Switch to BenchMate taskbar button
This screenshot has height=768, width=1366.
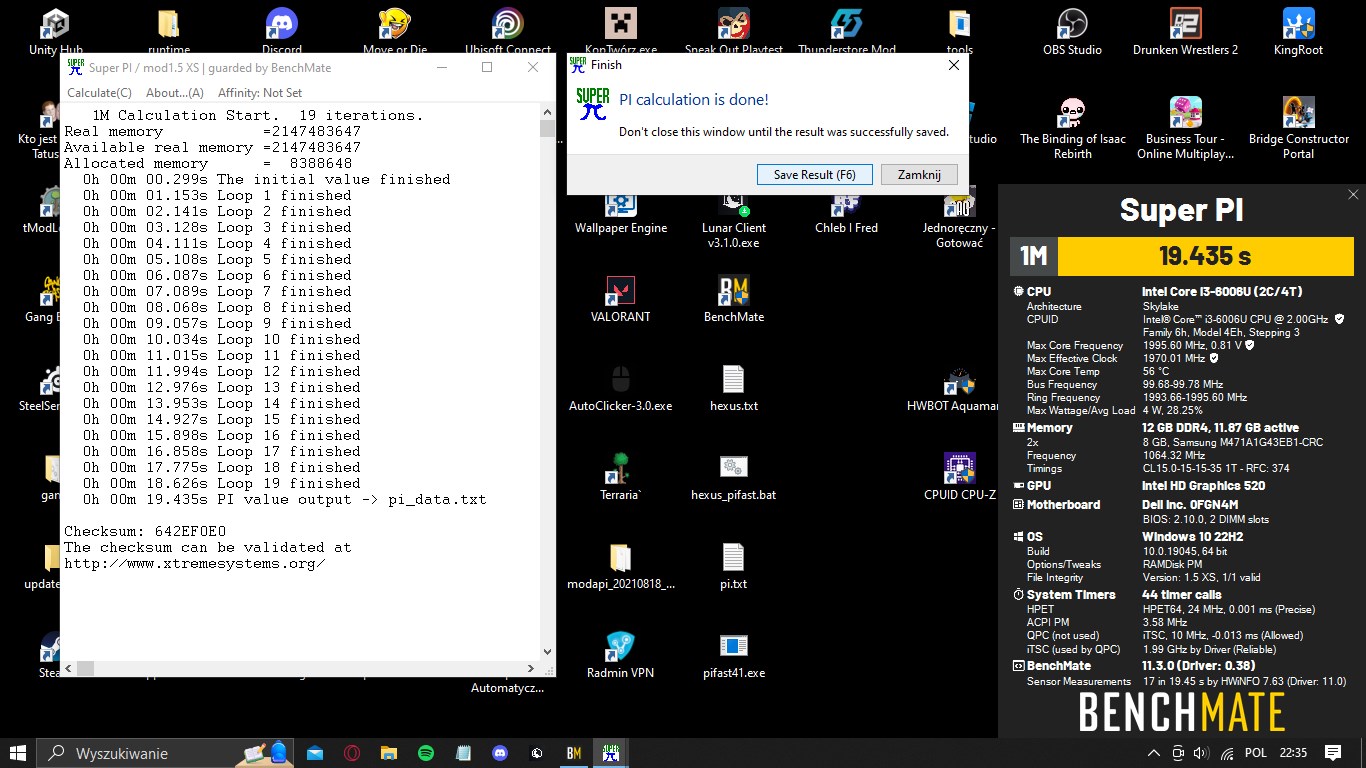(574, 752)
